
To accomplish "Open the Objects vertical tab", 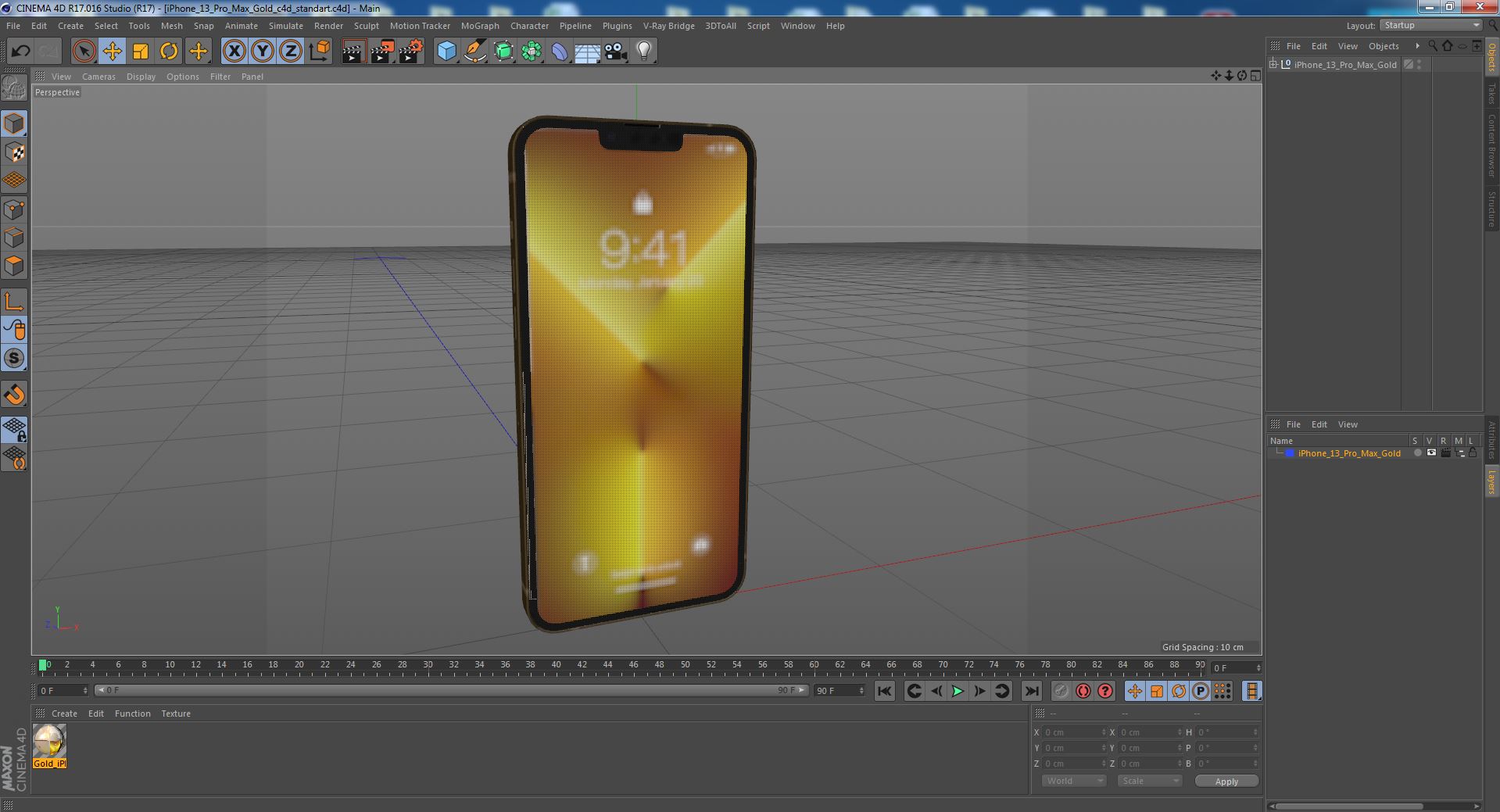I will point(1491,58).
